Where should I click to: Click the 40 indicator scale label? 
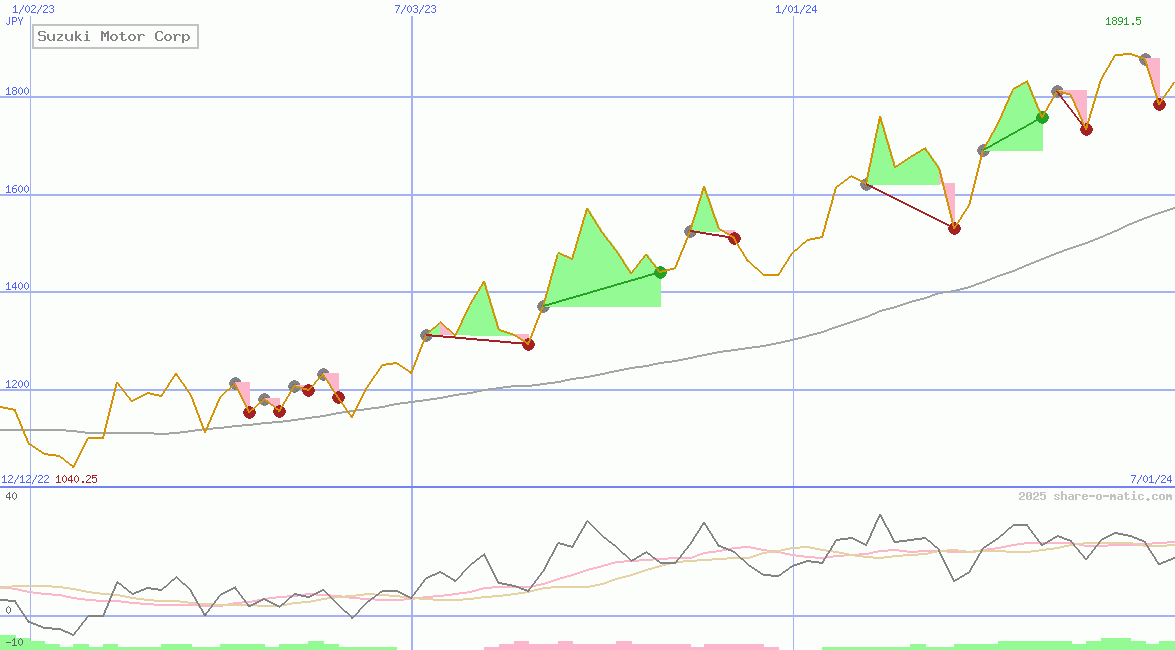point(10,496)
